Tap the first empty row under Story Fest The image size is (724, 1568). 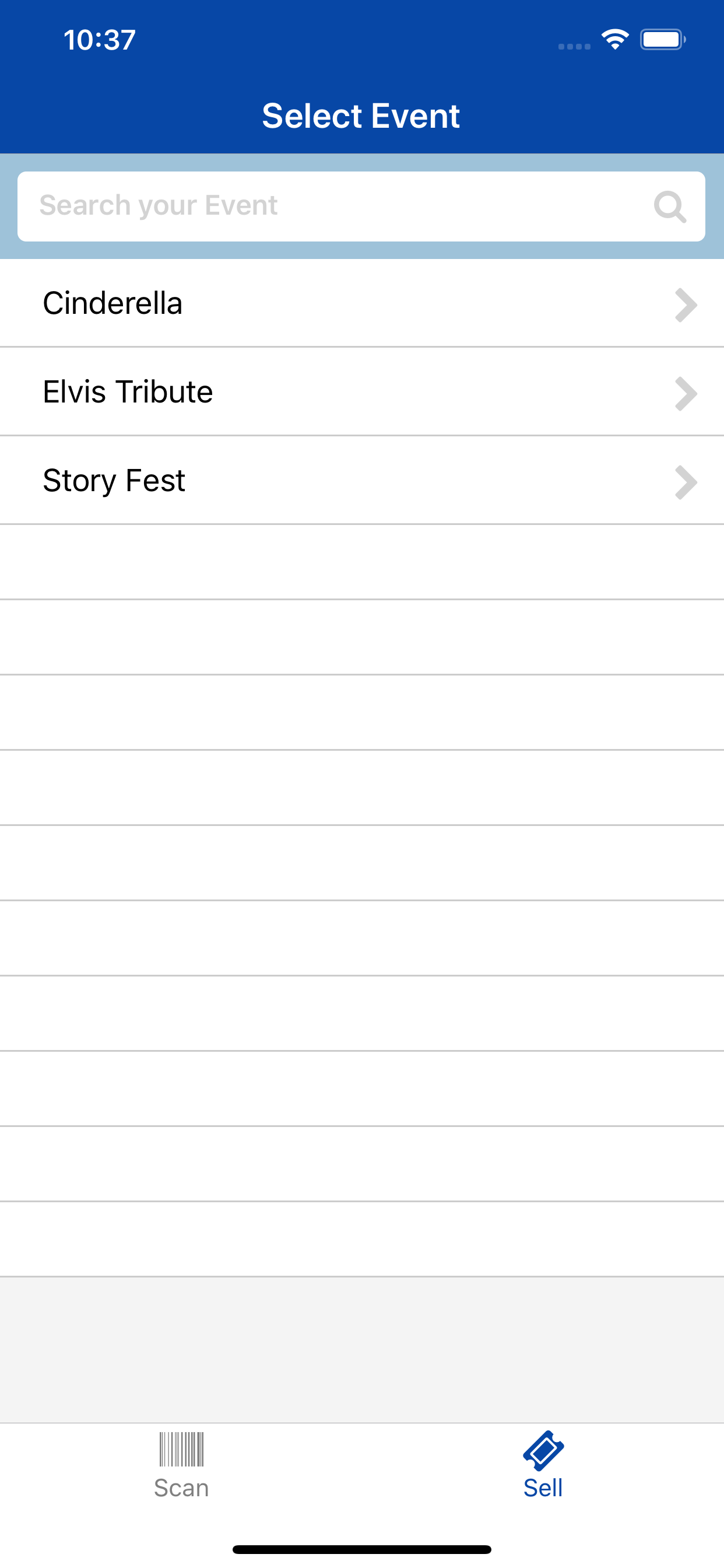pos(361,562)
